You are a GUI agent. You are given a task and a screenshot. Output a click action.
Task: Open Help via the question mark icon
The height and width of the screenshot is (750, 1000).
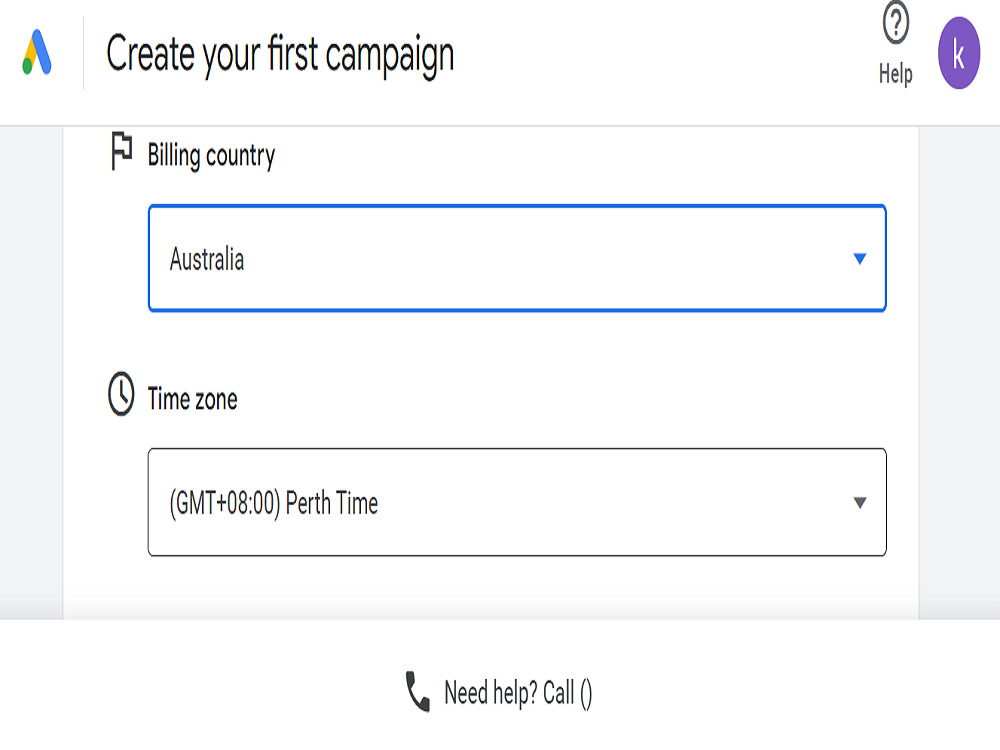tap(895, 23)
